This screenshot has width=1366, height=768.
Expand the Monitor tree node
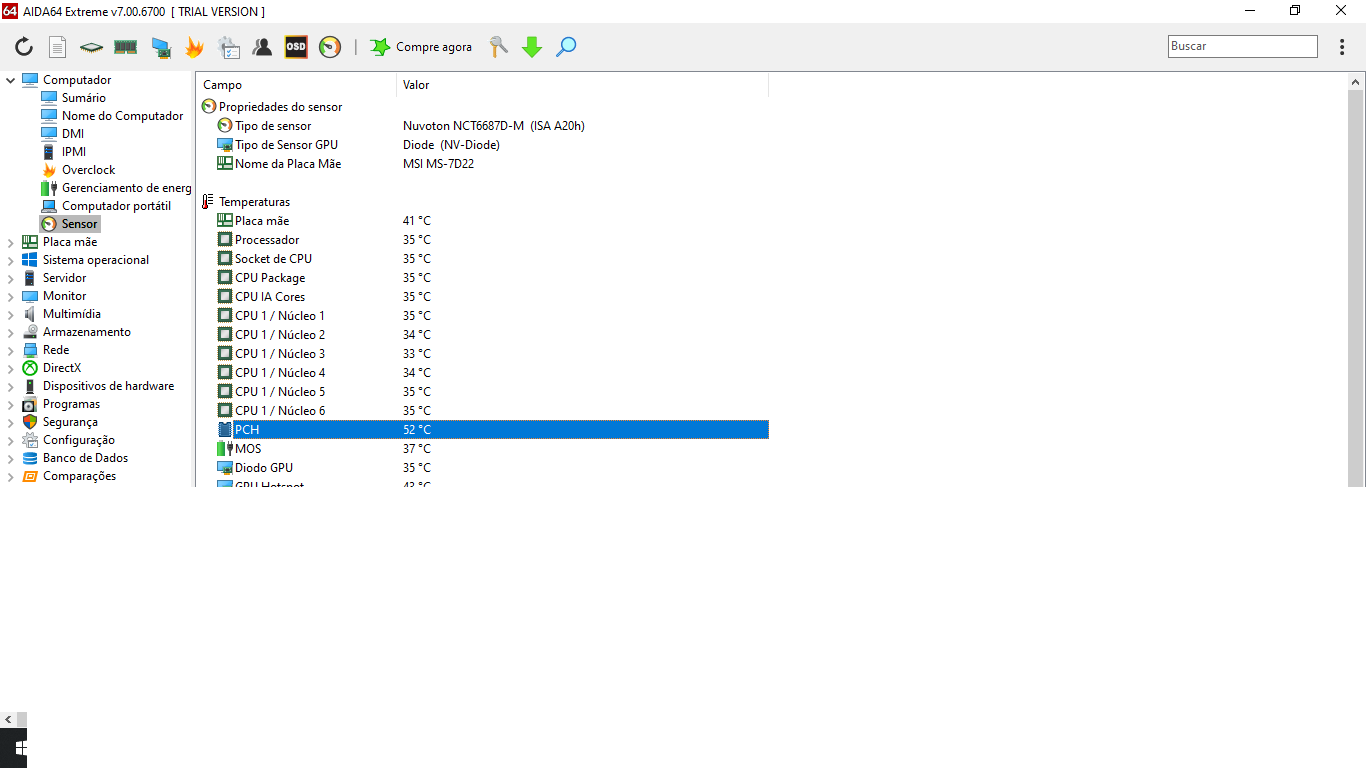[x=11, y=296]
